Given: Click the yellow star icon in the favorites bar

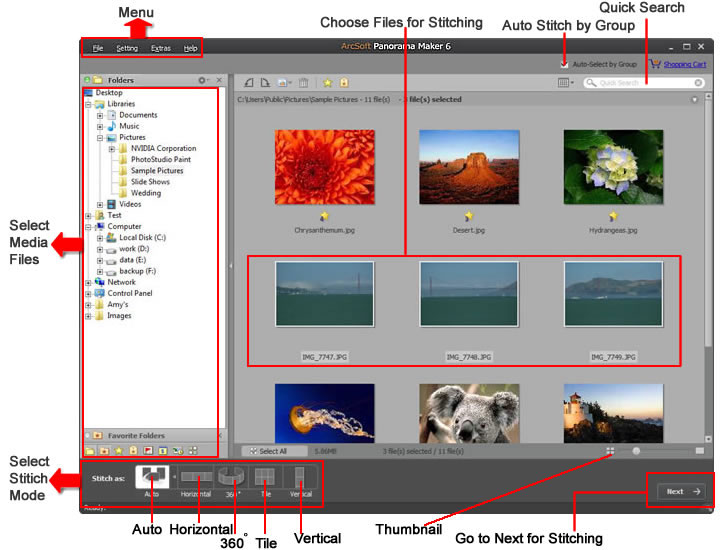Looking at the screenshot, I should click(119, 451).
